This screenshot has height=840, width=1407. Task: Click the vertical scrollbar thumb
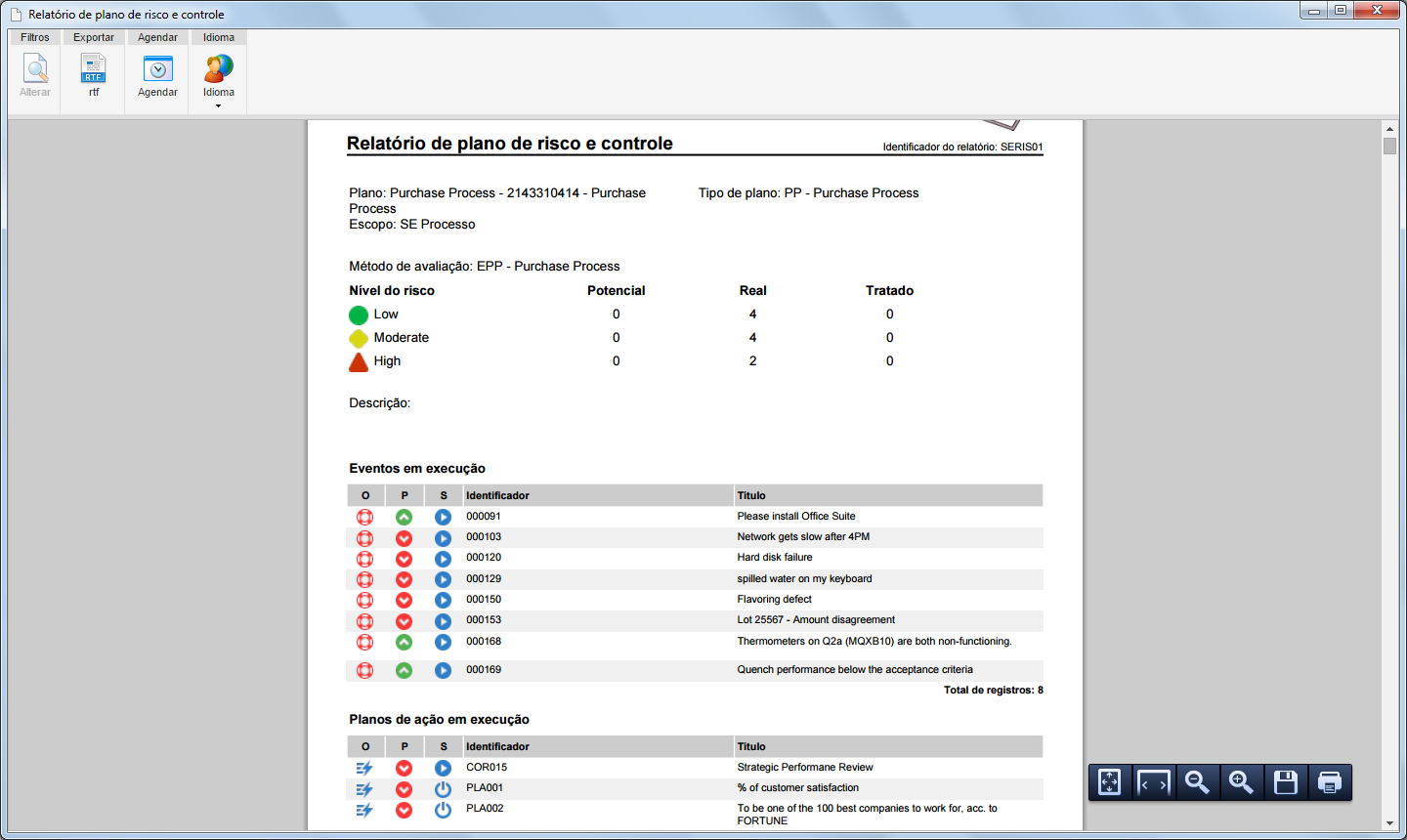(x=1389, y=147)
